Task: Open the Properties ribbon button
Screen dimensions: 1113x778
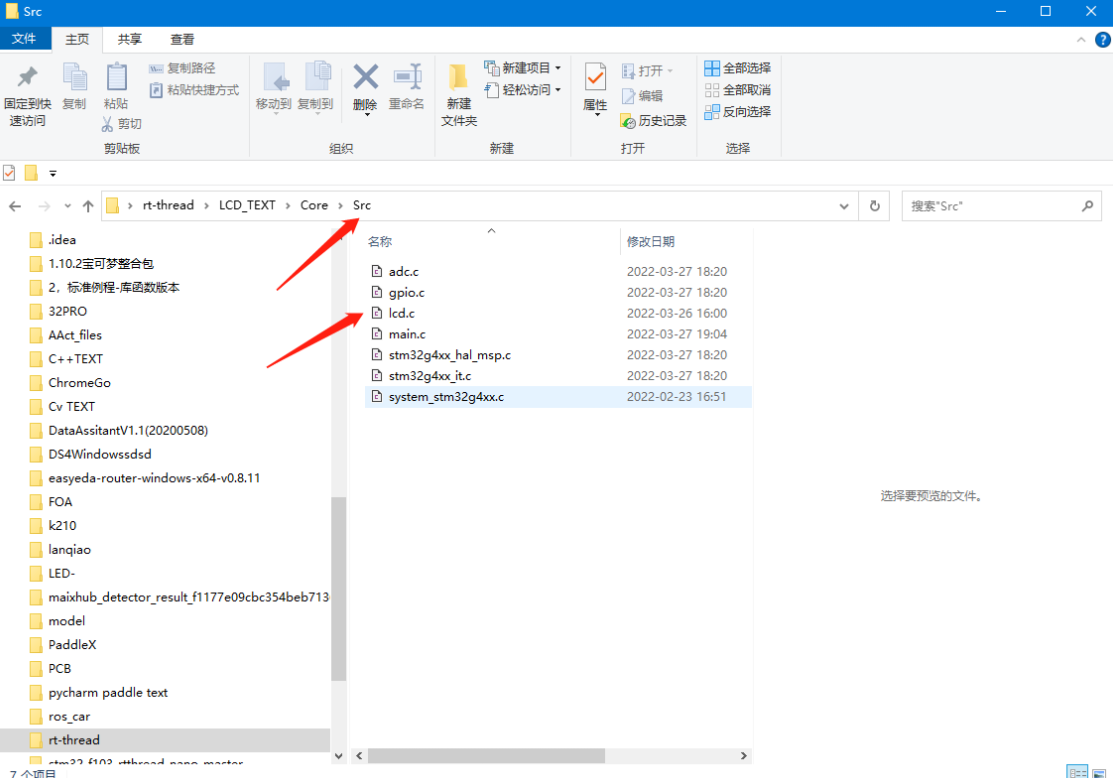Action: click(x=595, y=88)
